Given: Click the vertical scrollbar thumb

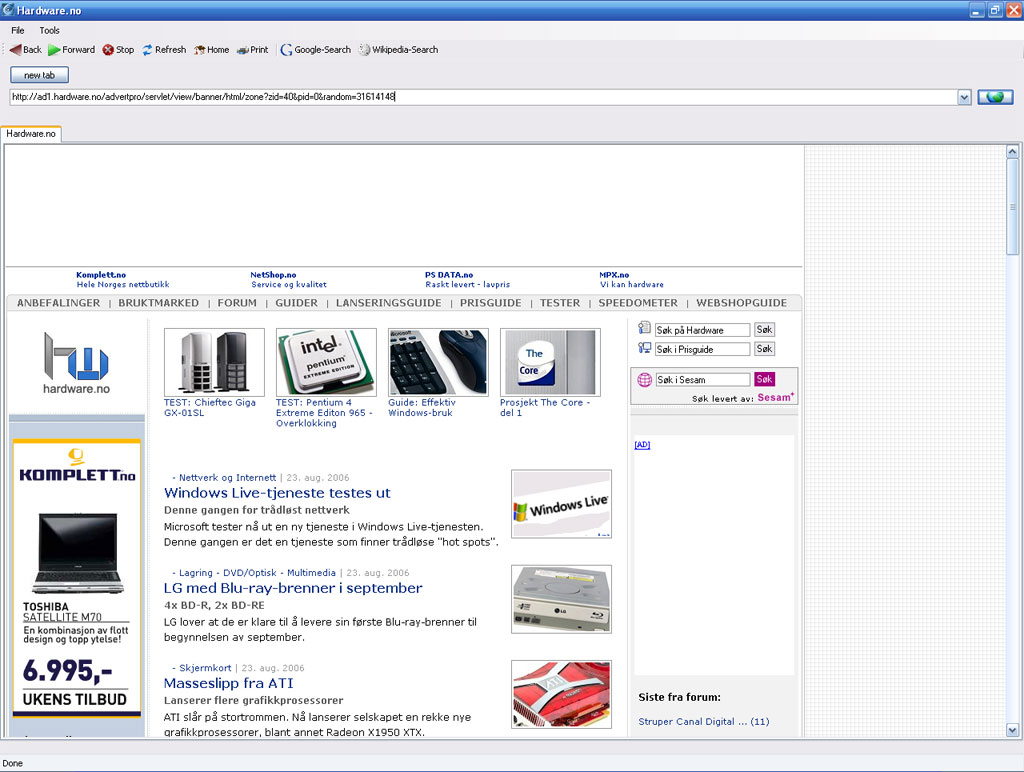Looking at the screenshot, I should [x=1012, y=208].
